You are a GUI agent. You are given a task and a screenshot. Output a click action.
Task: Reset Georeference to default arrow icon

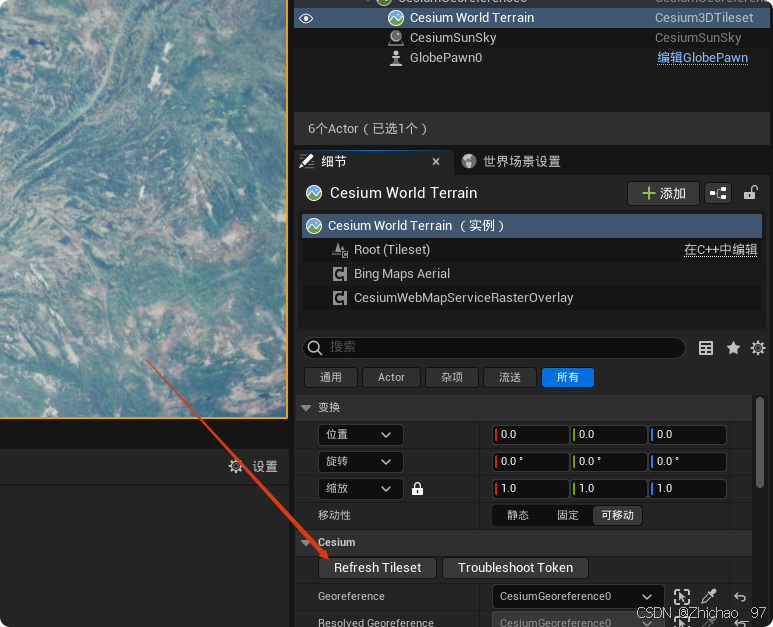[740, 597]
